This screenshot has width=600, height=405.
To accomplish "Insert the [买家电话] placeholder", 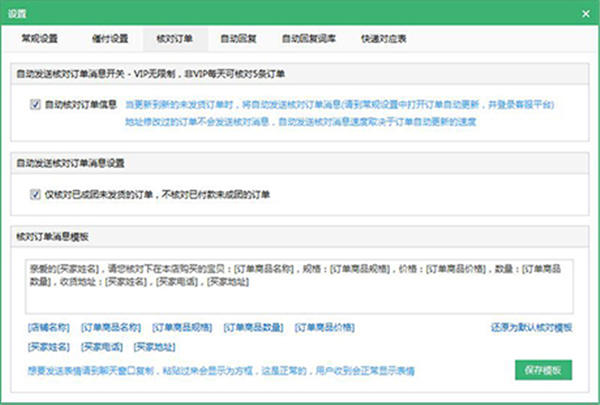I will point(102,347).
